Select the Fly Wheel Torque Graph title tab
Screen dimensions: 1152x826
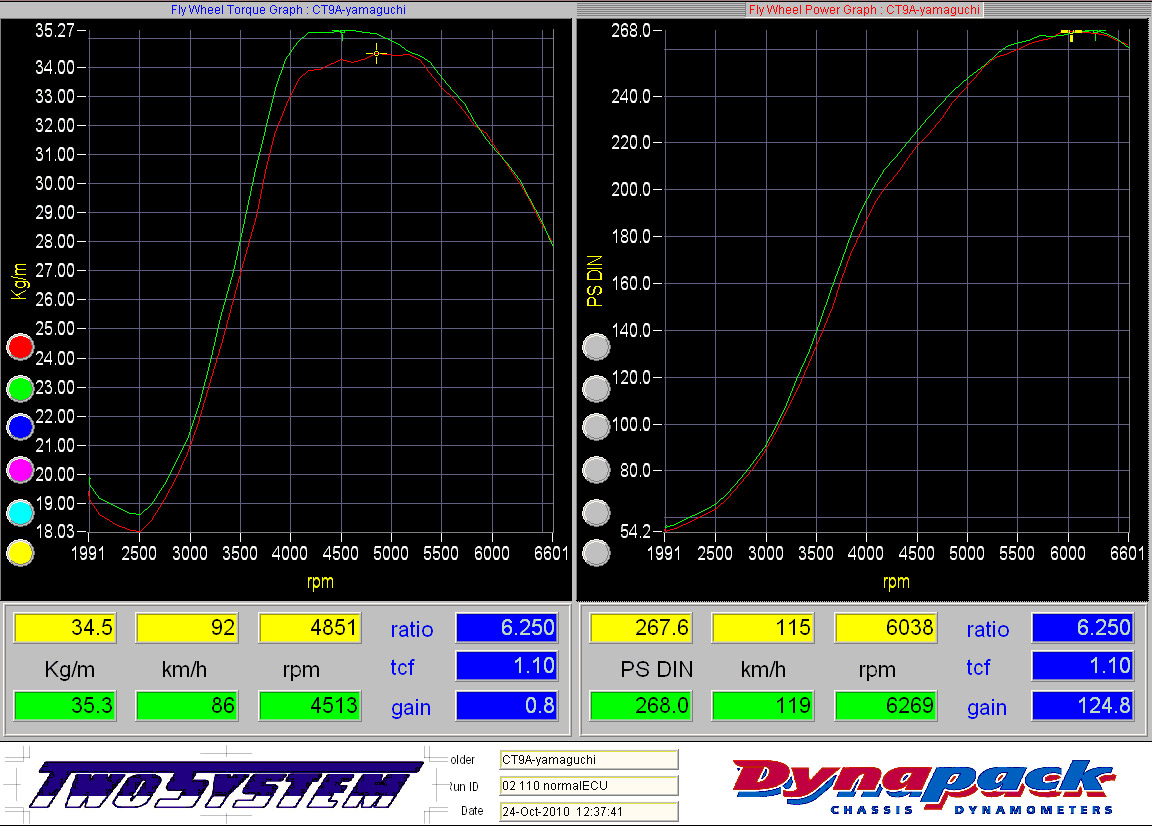point(288,10)
